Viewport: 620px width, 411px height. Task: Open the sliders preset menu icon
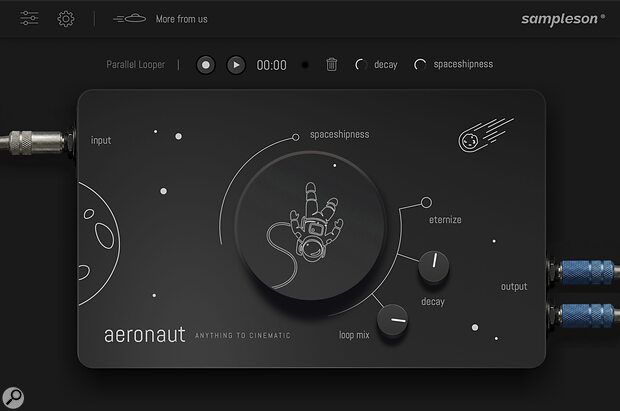pos(29,18)
